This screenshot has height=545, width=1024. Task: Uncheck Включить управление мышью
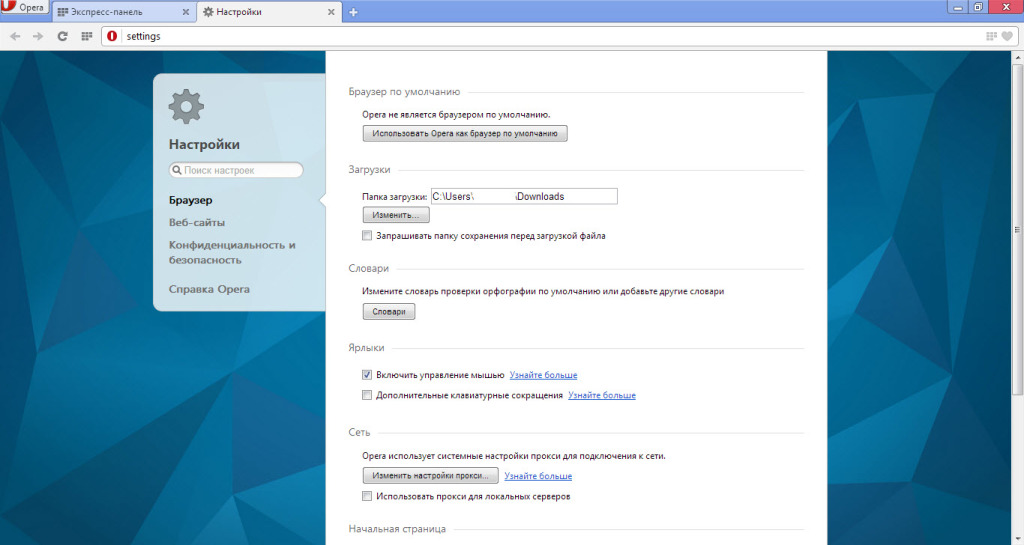(x=367, y=375)
